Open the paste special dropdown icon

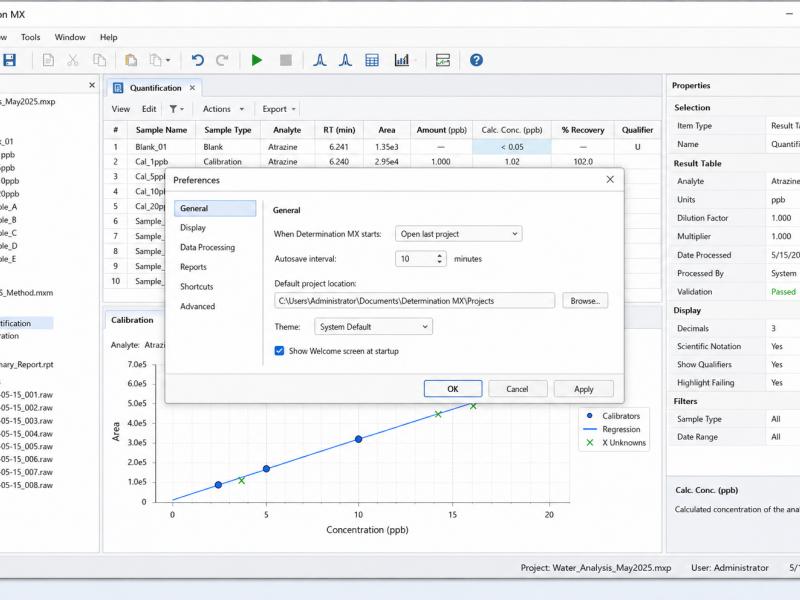(160, 60)
